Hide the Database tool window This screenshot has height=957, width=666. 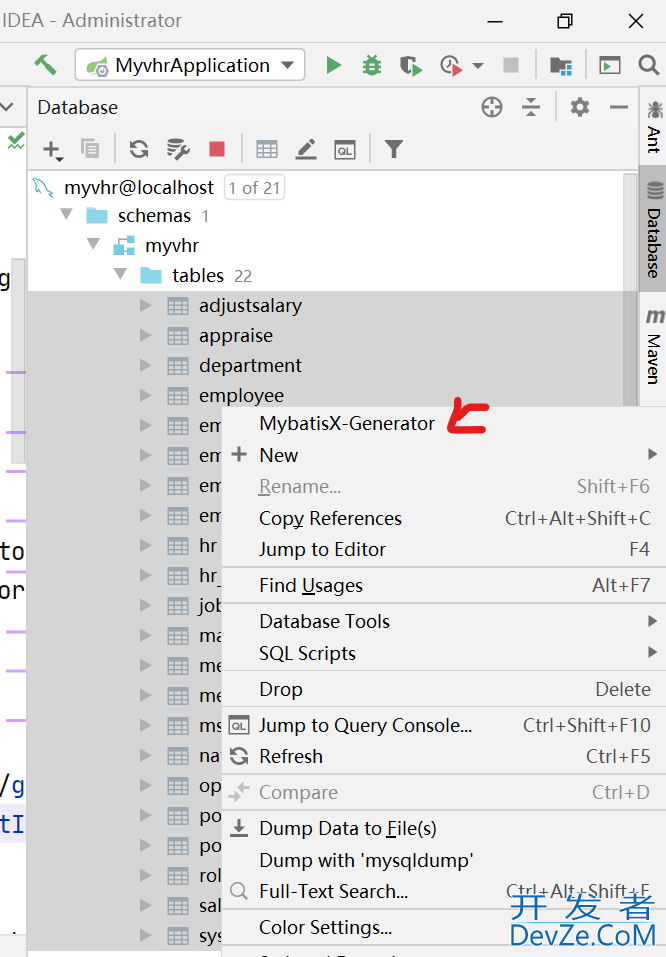[x=618, y=107]
